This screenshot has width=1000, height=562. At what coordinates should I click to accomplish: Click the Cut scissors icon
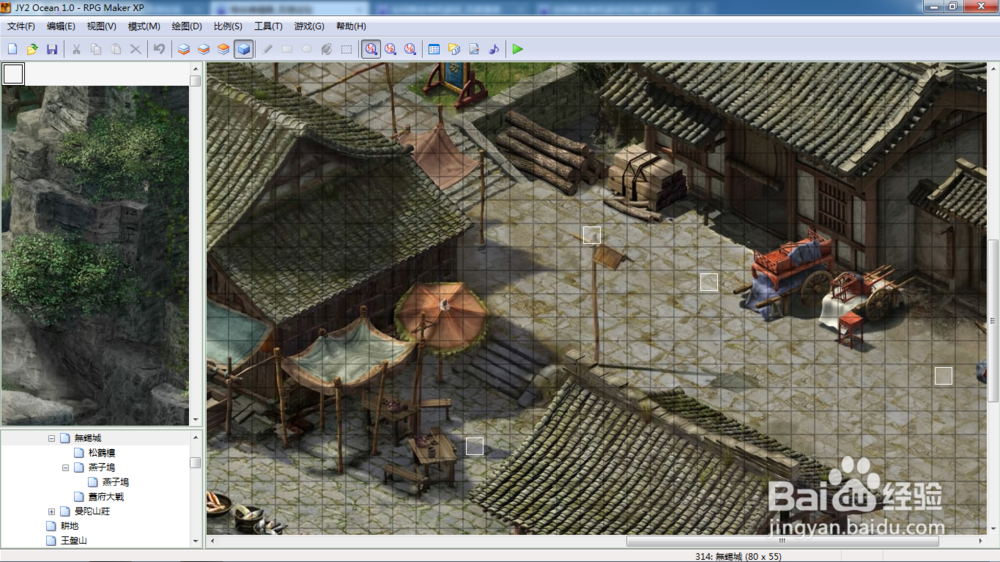tap(76, 49)
